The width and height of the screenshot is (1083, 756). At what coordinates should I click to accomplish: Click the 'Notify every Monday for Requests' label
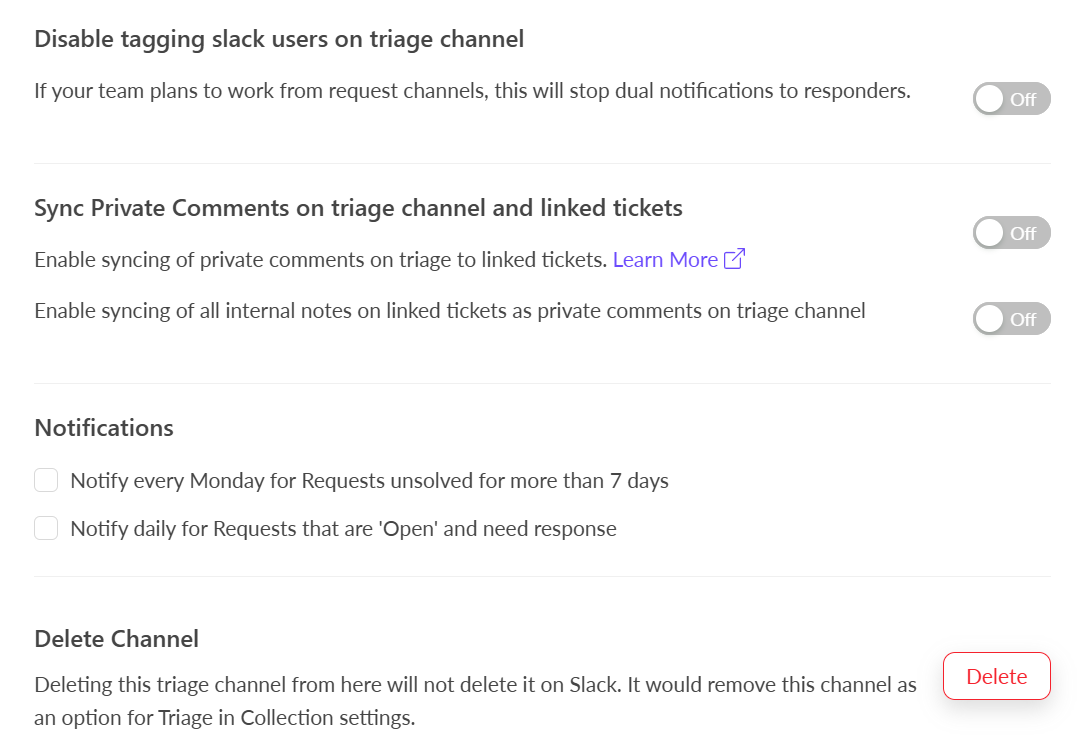369,481
